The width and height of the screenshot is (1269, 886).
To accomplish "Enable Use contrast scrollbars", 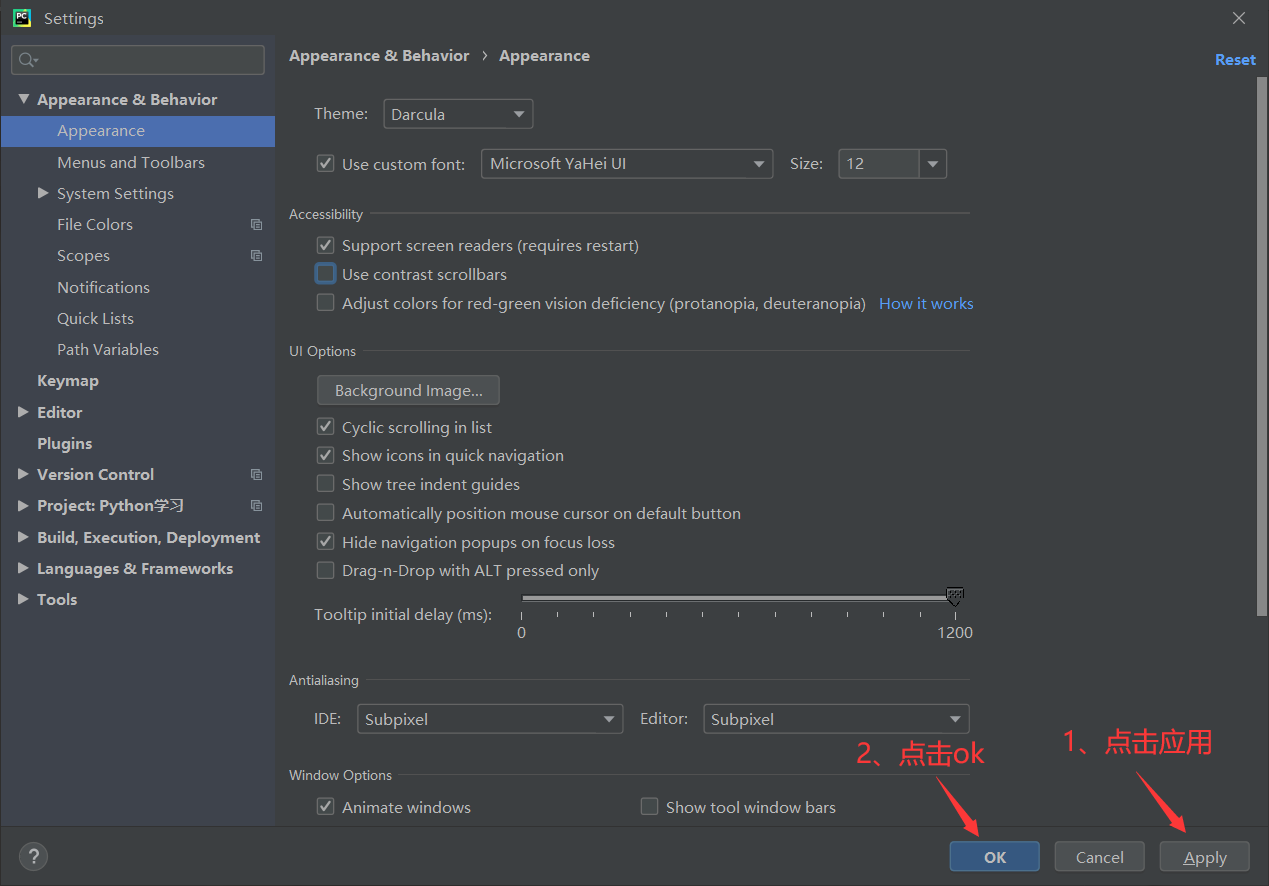I will [x=325, y=273].
